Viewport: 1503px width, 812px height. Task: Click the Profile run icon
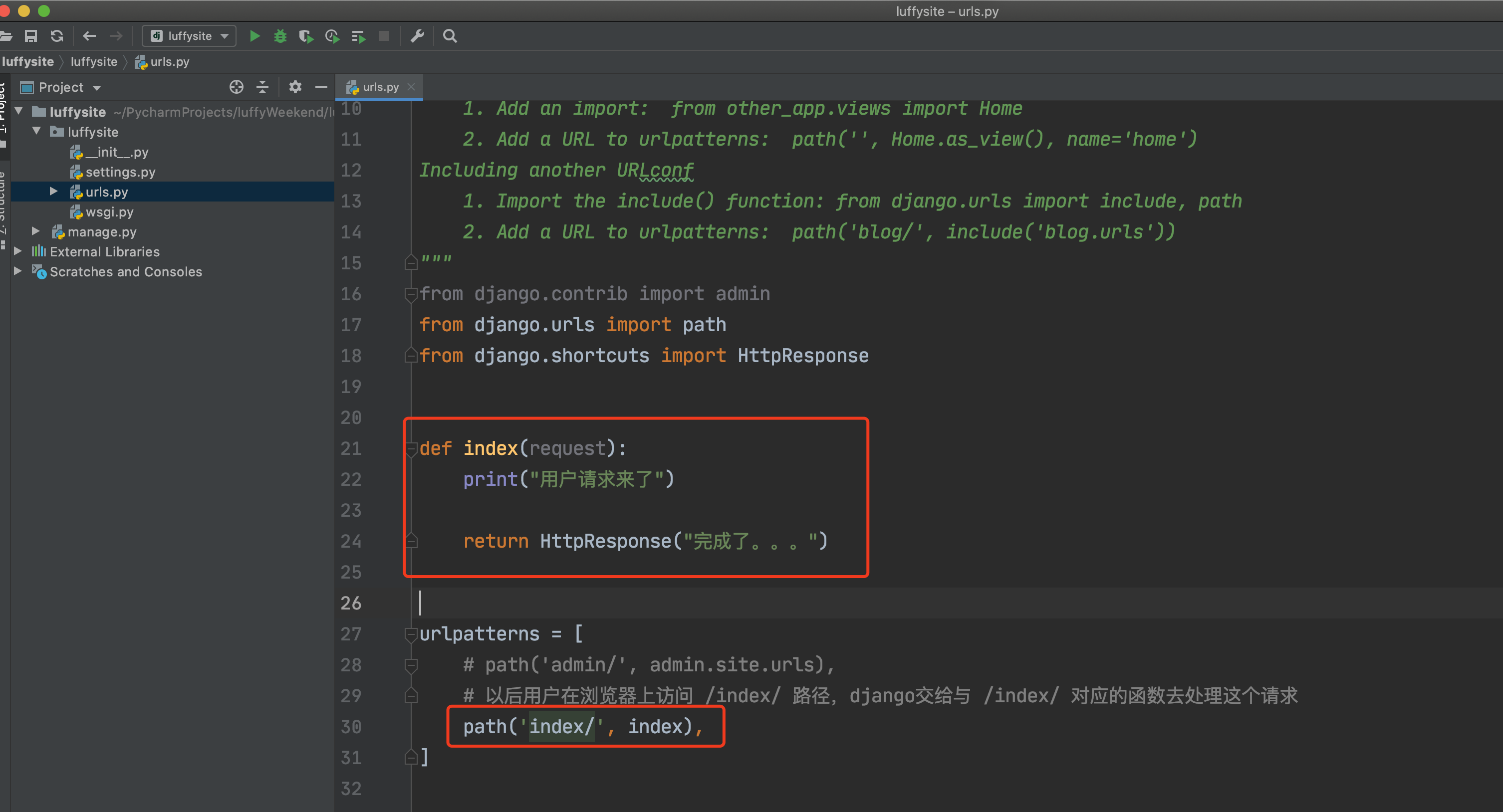pos(332,36)
